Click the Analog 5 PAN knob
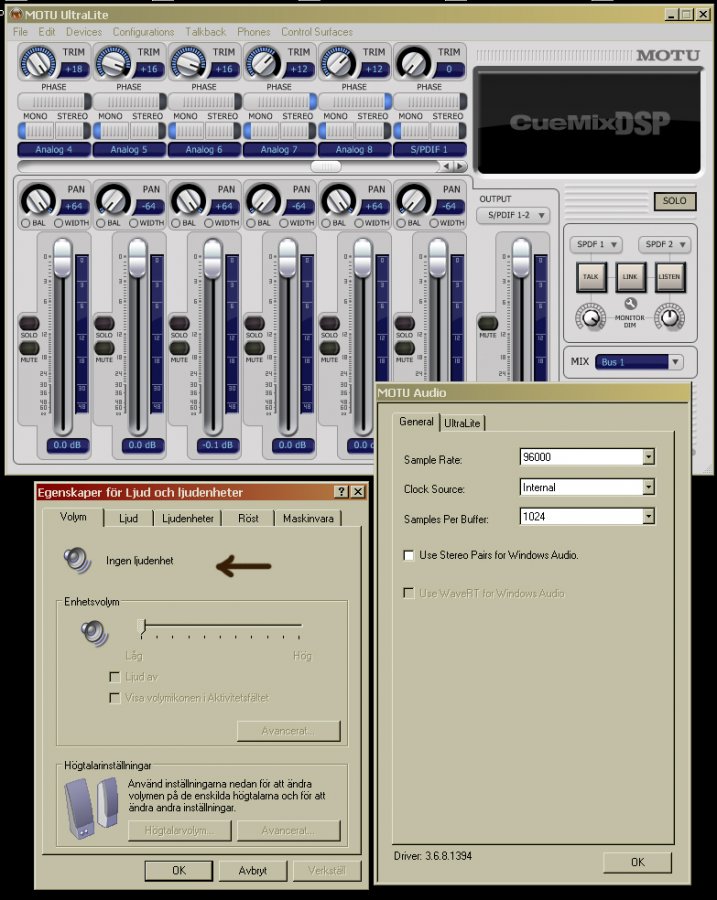The height and width of the screenshot is (900, 717). [113, 200]
